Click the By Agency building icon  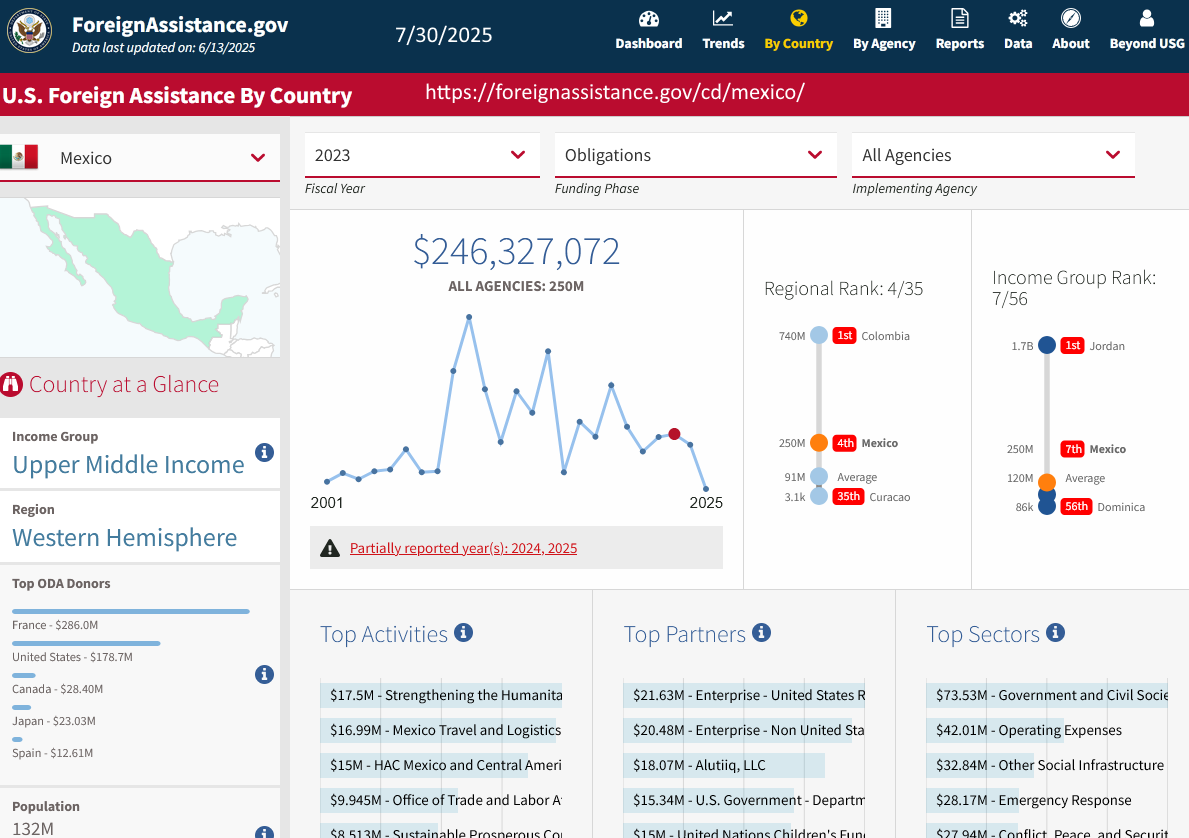tap(883, 18)
